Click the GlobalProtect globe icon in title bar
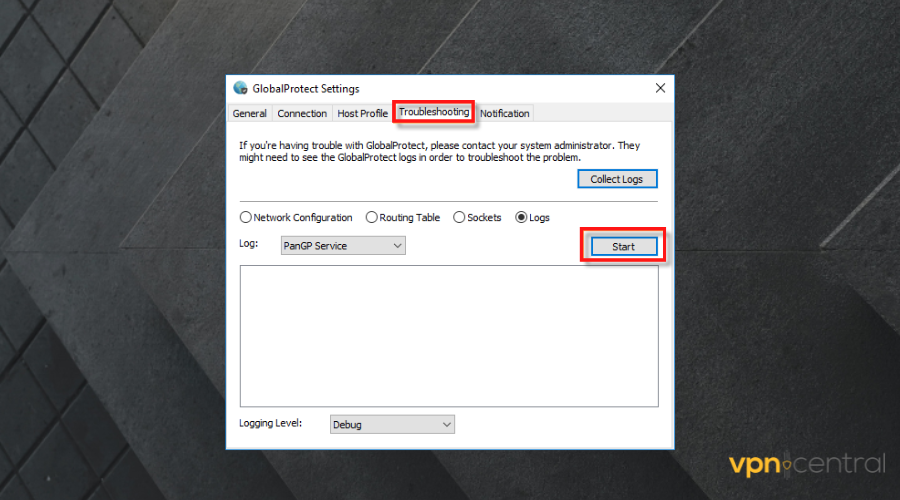The width and height of the screenshot is (900, 500). pyautogui.click(x=240, y=88)
